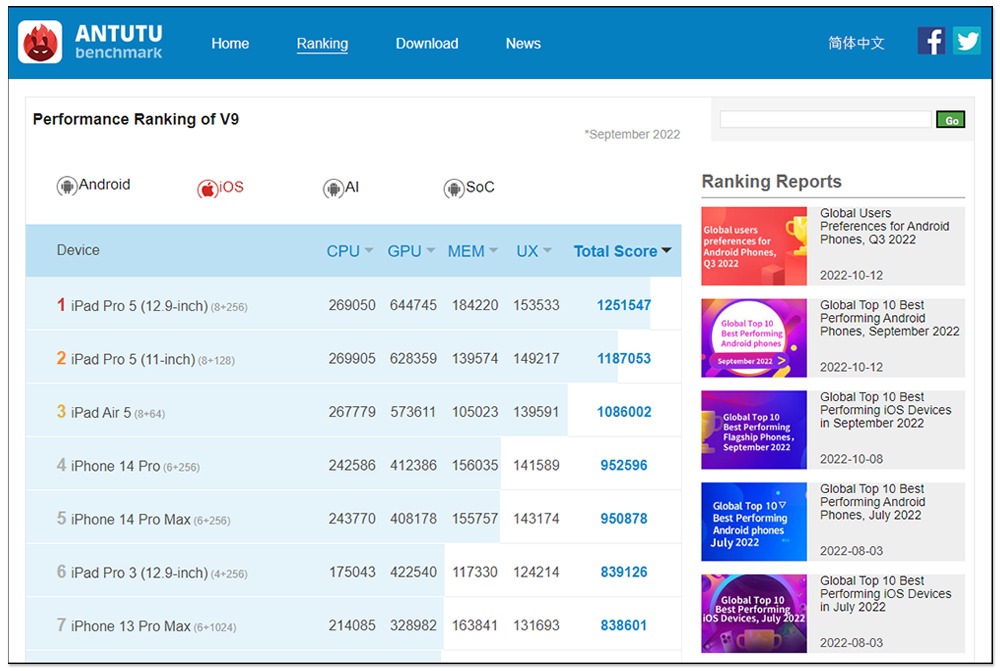Click MEM score 105023

pos(475,412)
